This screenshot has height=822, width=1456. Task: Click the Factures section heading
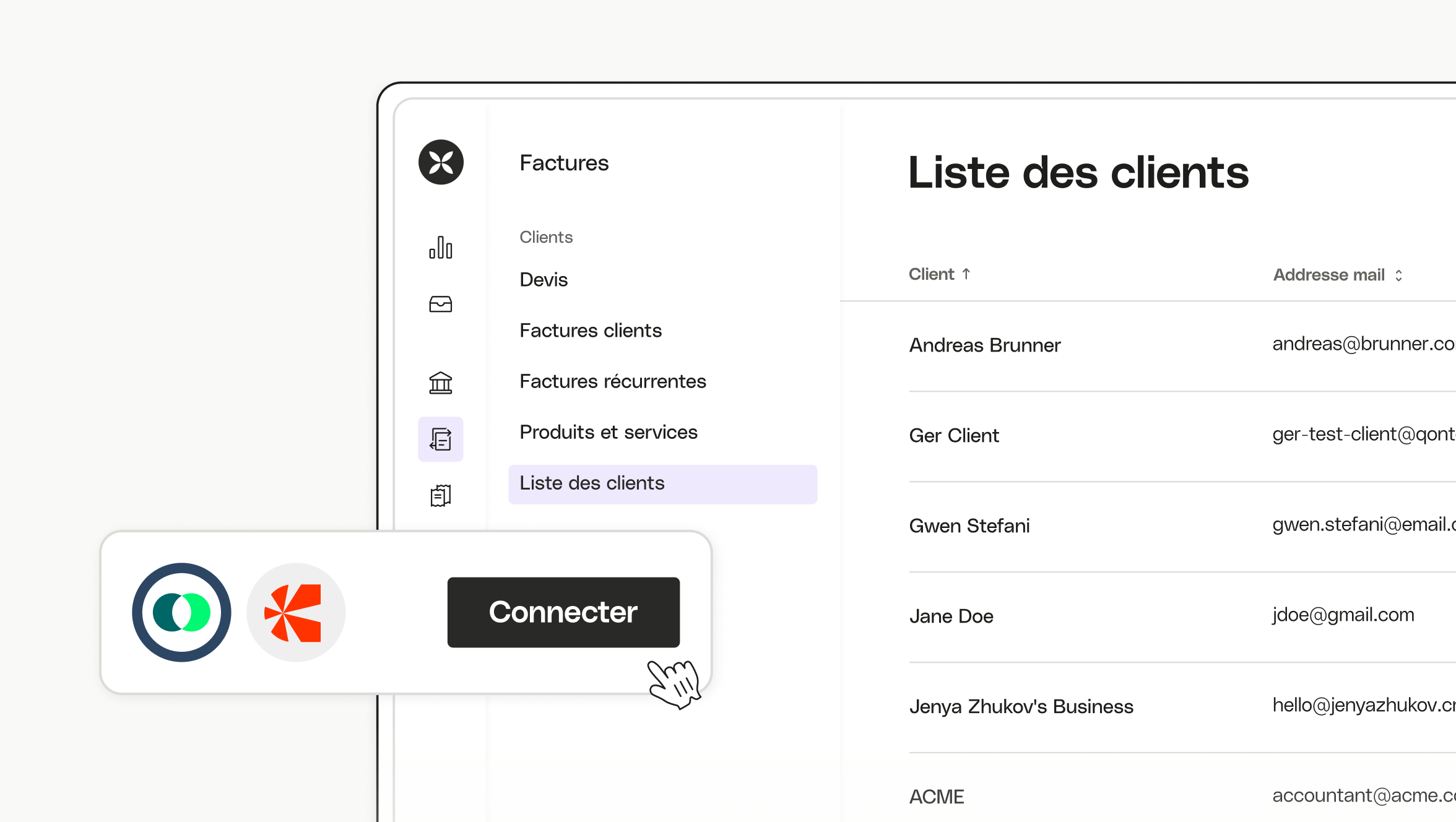[564, 163]
